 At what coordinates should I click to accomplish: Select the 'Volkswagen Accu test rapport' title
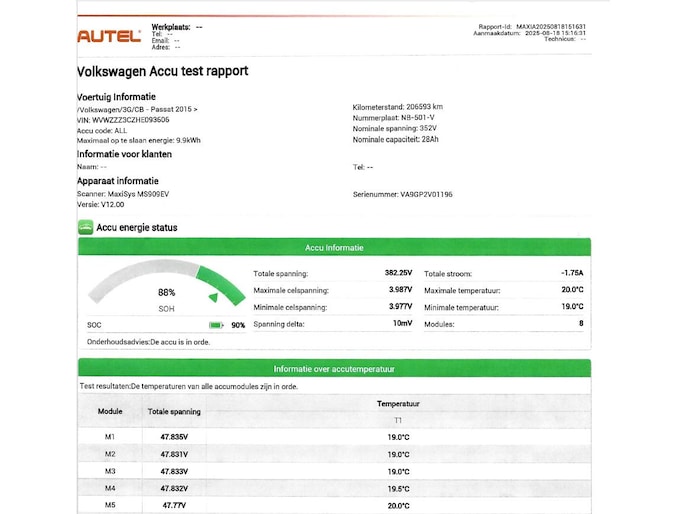tap(163, 71)
